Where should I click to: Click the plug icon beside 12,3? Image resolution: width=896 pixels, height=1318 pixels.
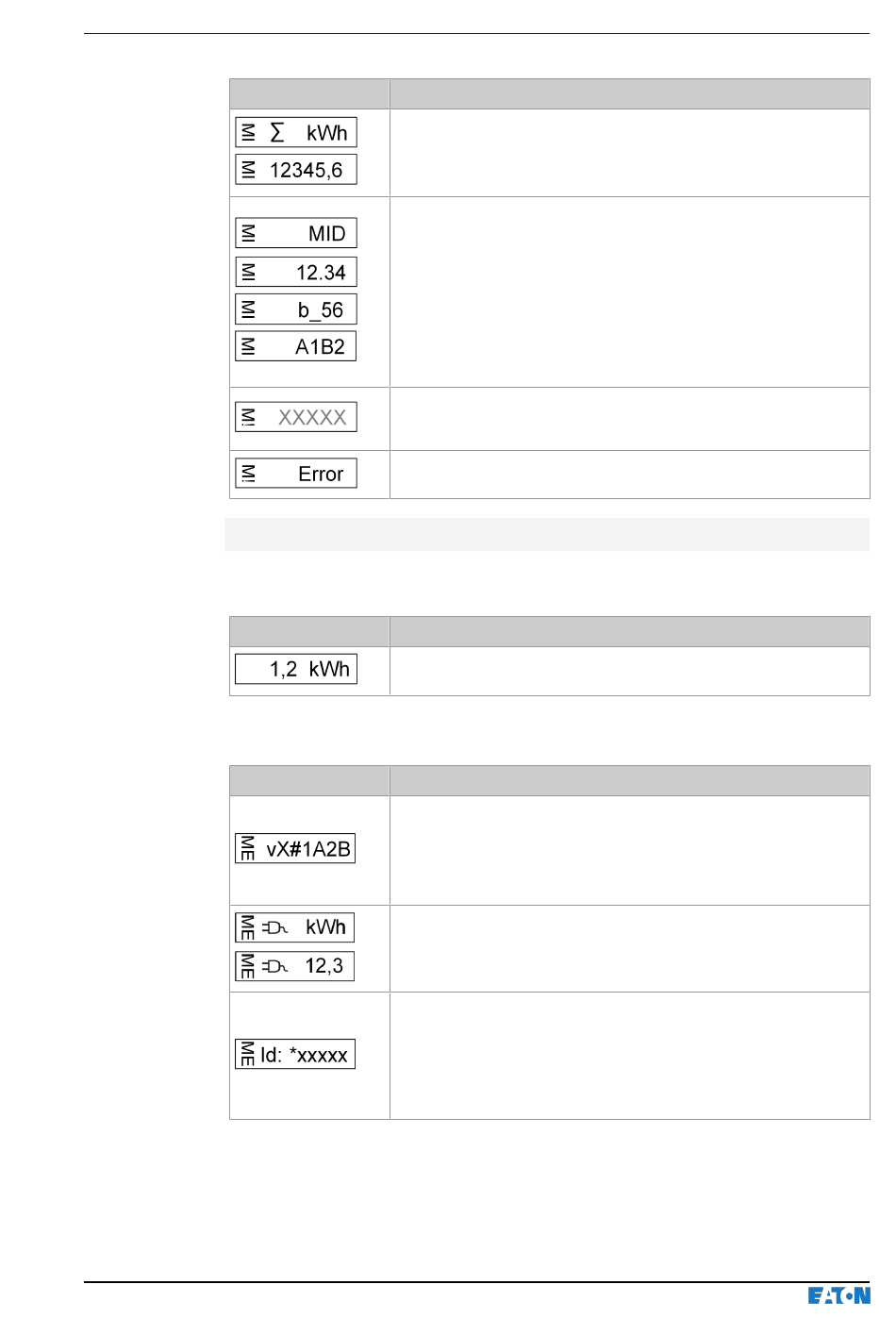[x=274, y=966]
